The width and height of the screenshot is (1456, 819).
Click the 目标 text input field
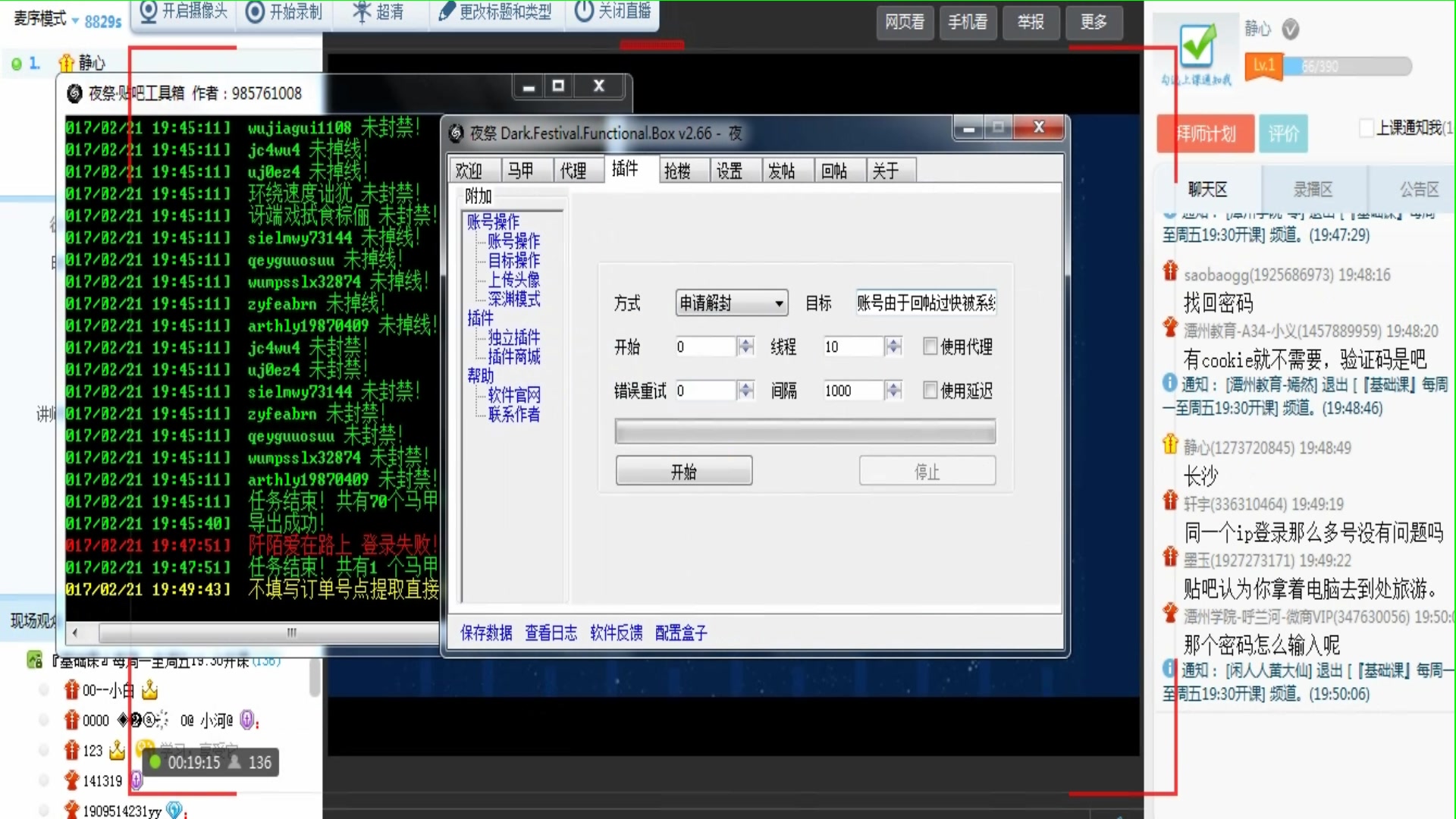[x=926, y=303]
